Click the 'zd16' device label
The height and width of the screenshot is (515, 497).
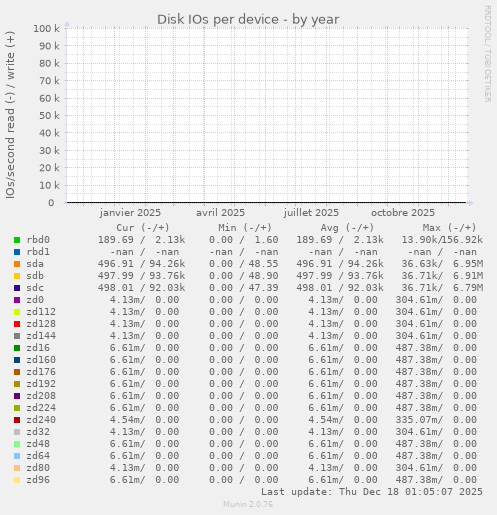38,348
